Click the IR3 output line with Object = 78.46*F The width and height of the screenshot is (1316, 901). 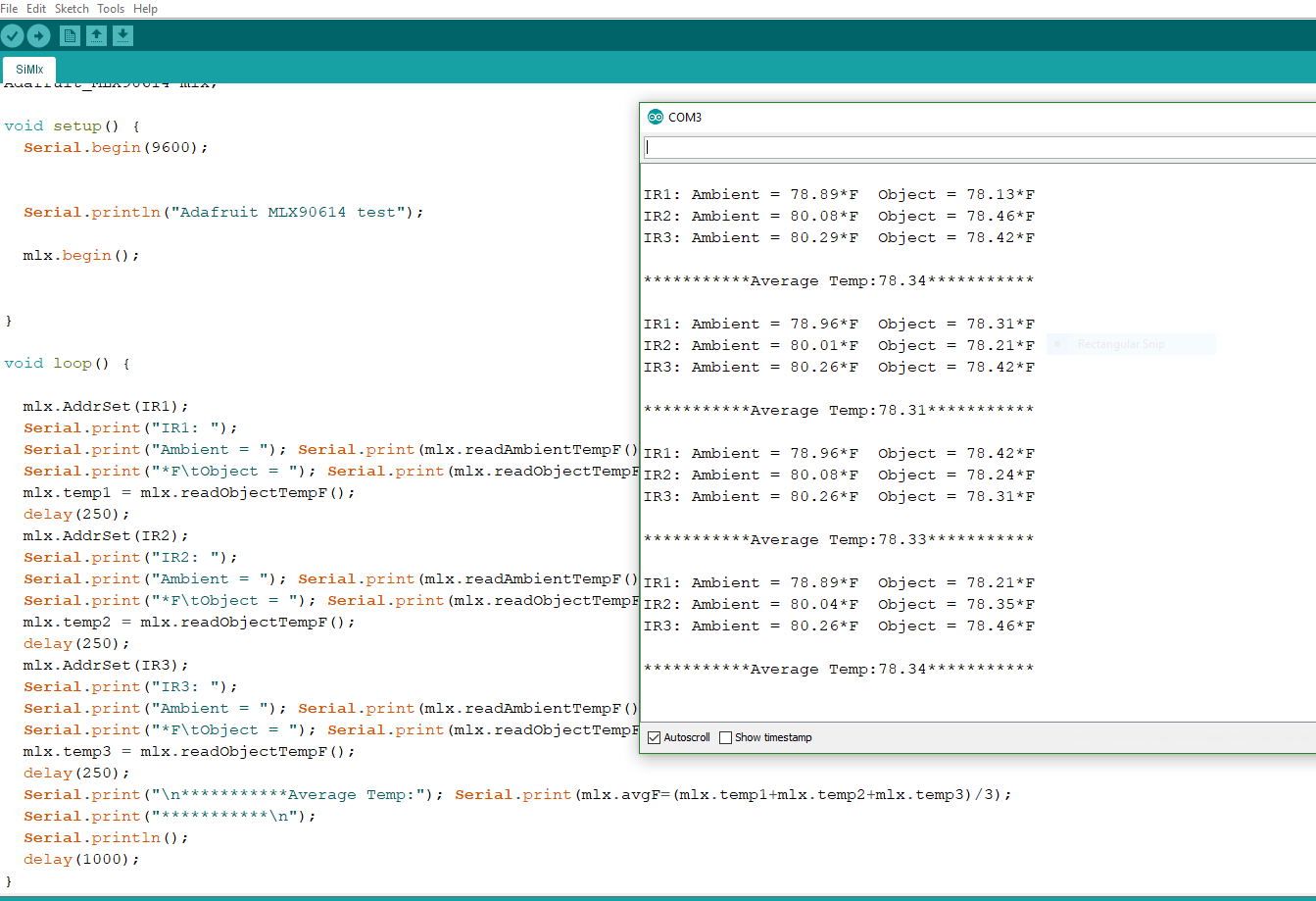pyautogui.click(x=839, y=626)
